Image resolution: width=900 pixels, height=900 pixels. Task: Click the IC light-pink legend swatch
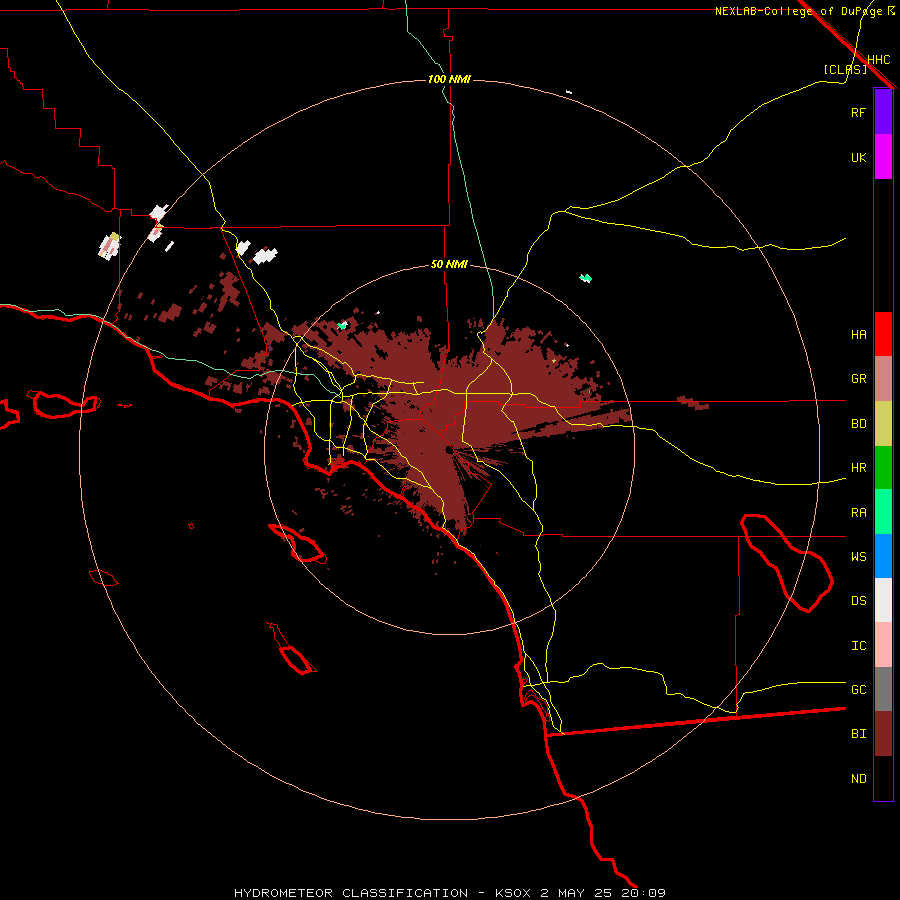(x=883, y=645)
